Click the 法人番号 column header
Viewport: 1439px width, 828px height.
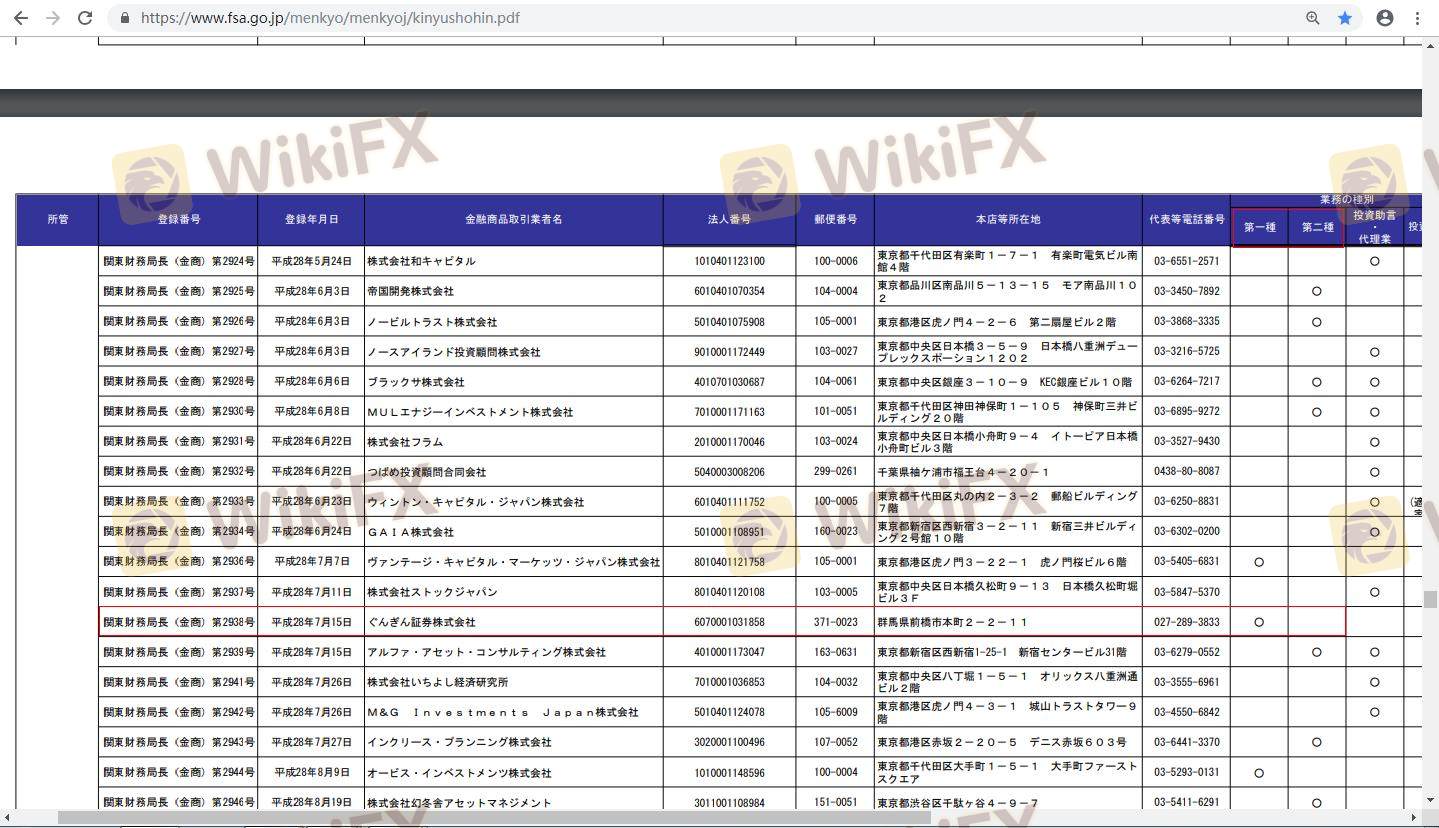tap(729, 219)
